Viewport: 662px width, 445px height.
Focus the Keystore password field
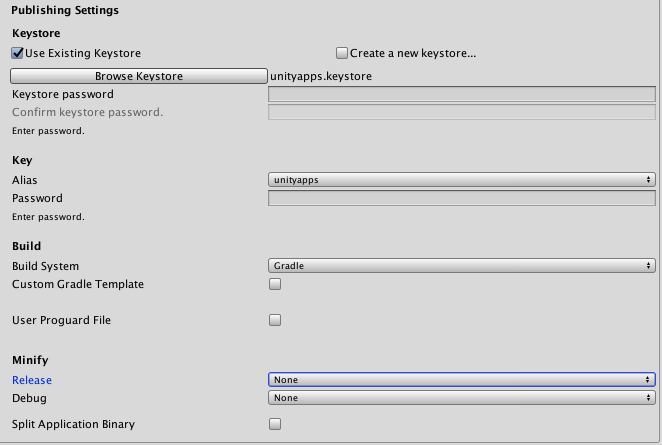pos(461,94)
